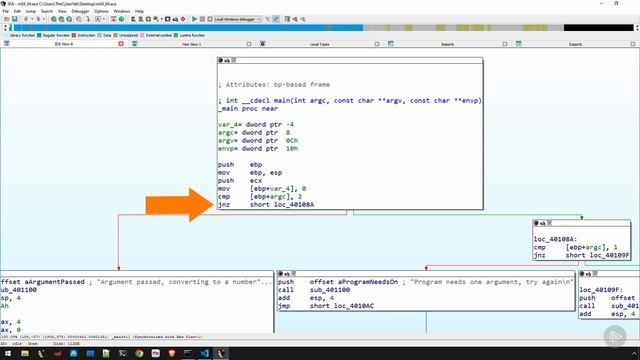The width and height of the screenshot is (640, 360).
Task: Click call sub_401100 in Program needs node
Action: click(313, 290)
